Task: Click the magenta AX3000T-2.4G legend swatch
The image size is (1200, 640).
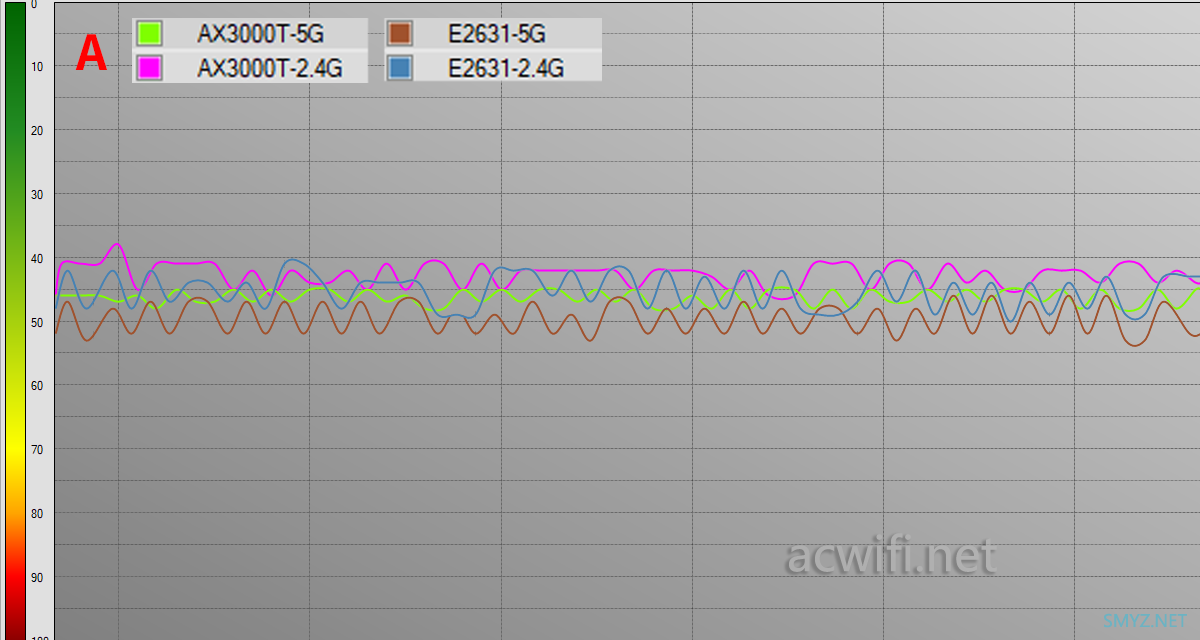Action: pos(148,68)
